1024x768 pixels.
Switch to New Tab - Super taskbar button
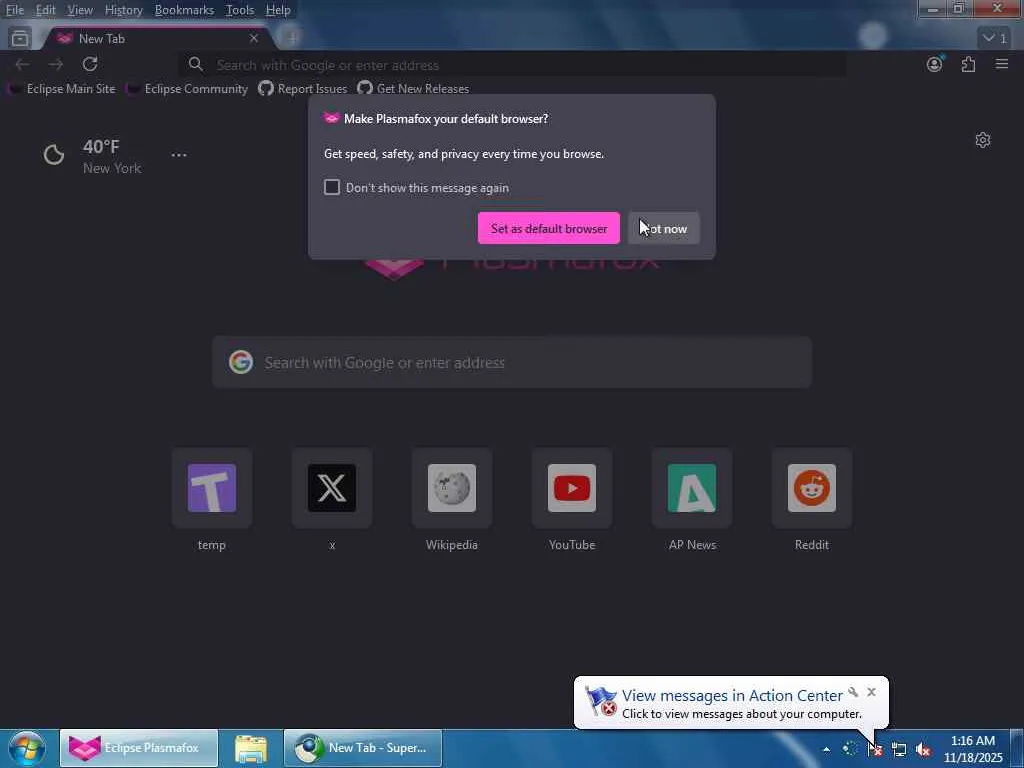(x=363, y=748)
